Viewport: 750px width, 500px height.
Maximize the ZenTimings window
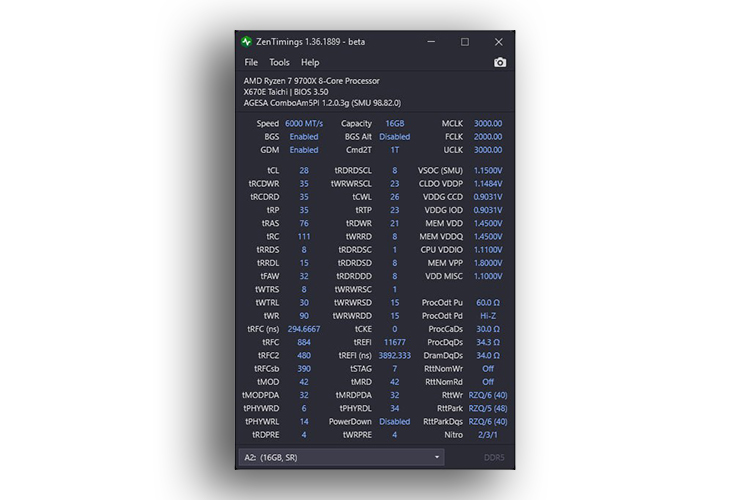point(465,42)
